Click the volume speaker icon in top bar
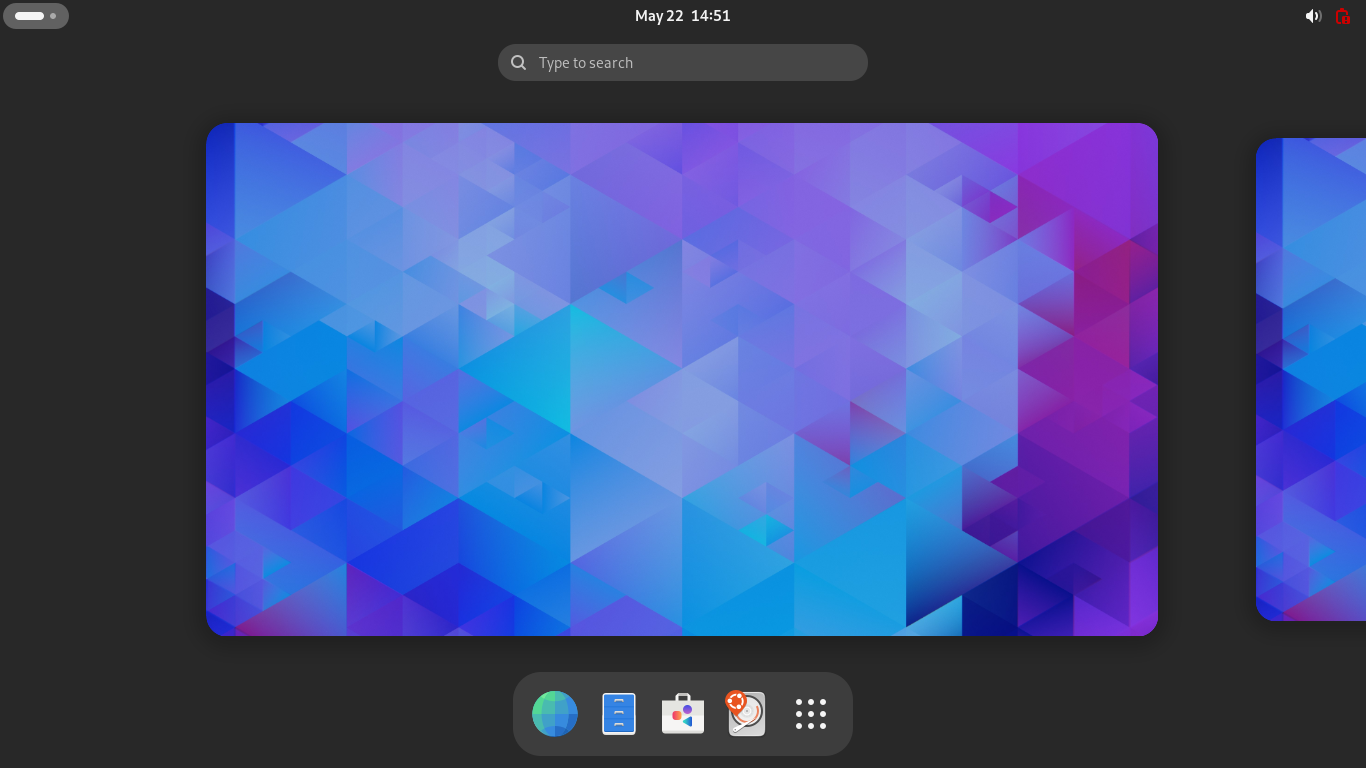1366x768 pixels. pos(1313,16)
